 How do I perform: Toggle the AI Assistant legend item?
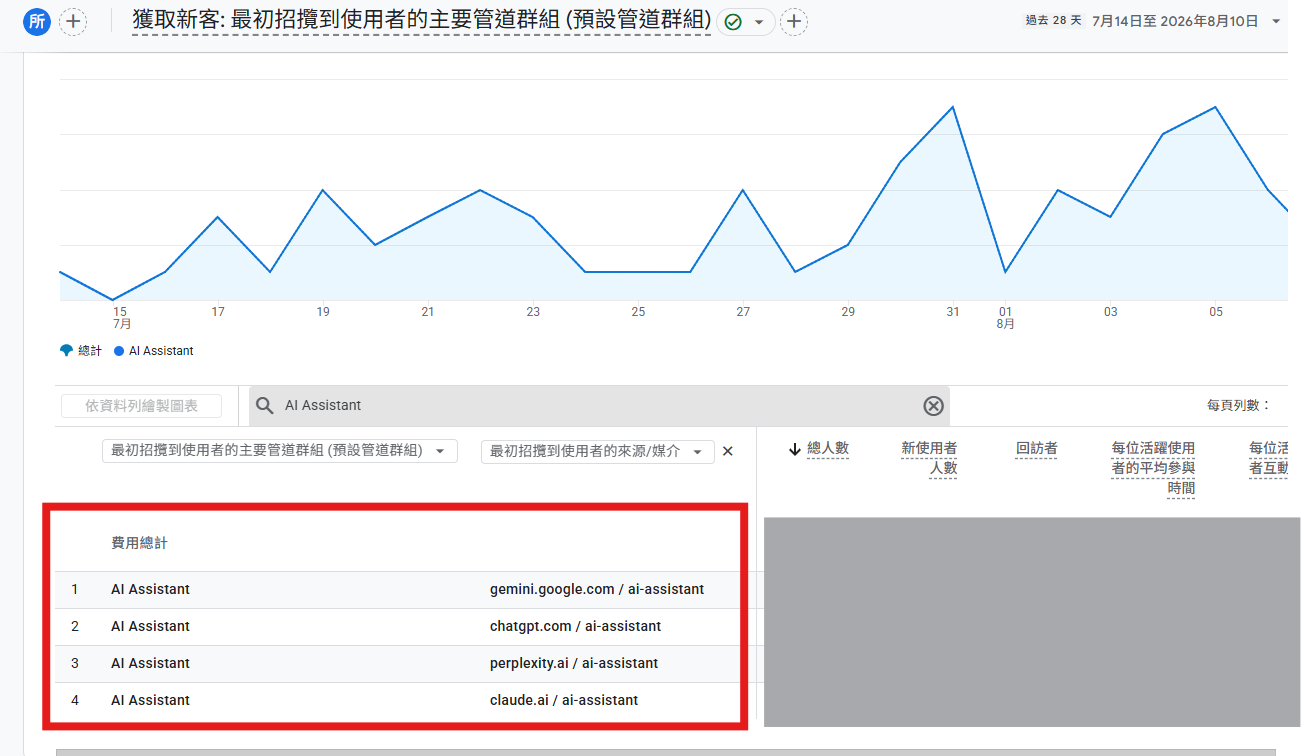click(154, 351)
